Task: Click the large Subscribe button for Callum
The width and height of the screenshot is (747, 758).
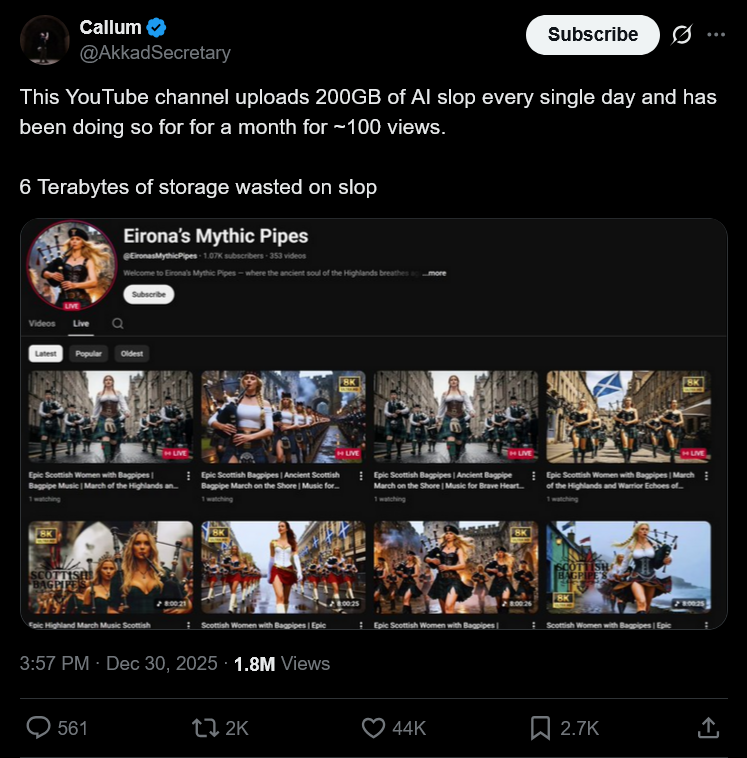Action: 593,35
